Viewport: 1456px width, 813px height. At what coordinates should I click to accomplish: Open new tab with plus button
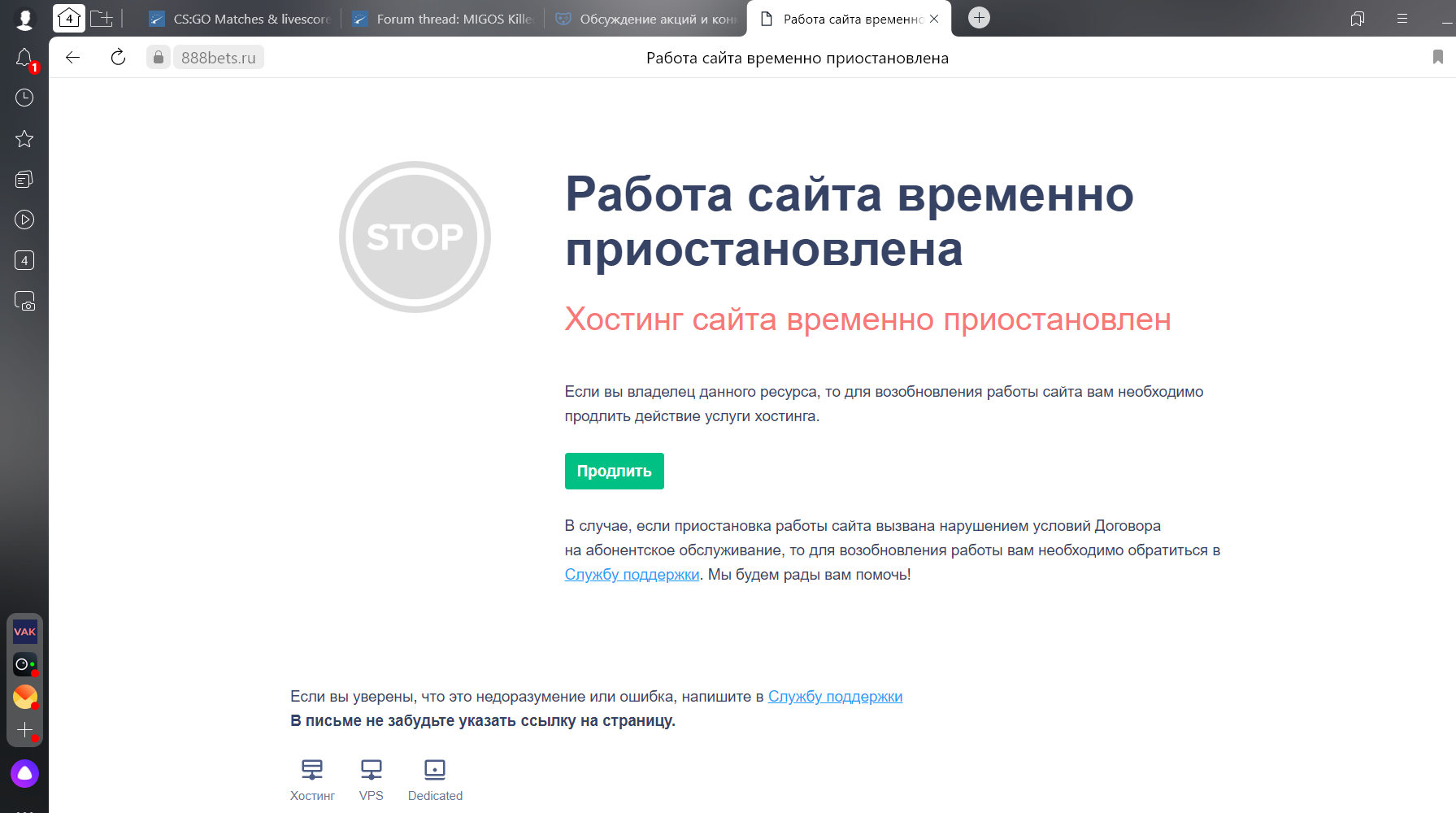pos(979,18)
